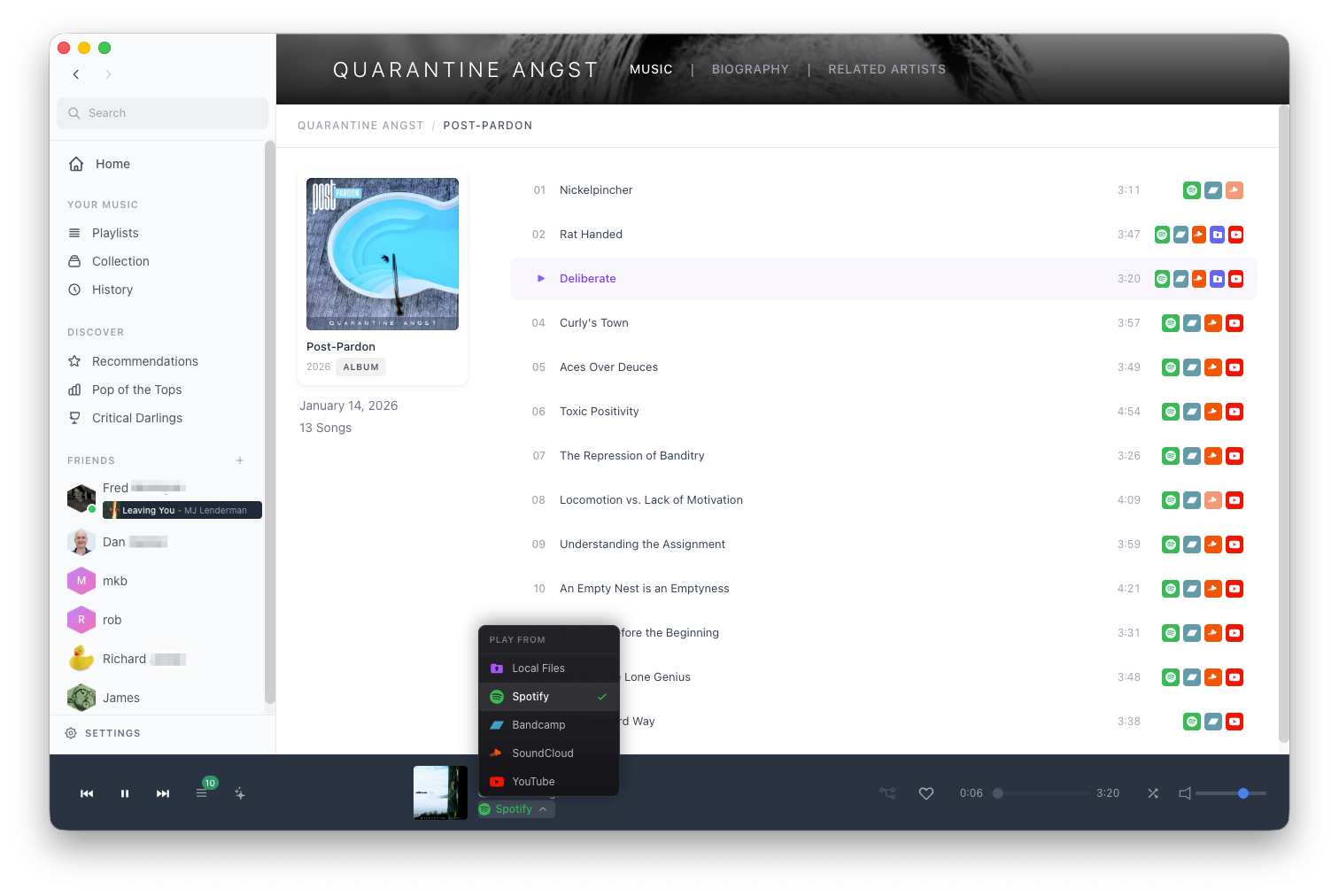Open QUARANTINE ANGST from the breadcrumb
The image size is (1339, 896).
(360, 125)
